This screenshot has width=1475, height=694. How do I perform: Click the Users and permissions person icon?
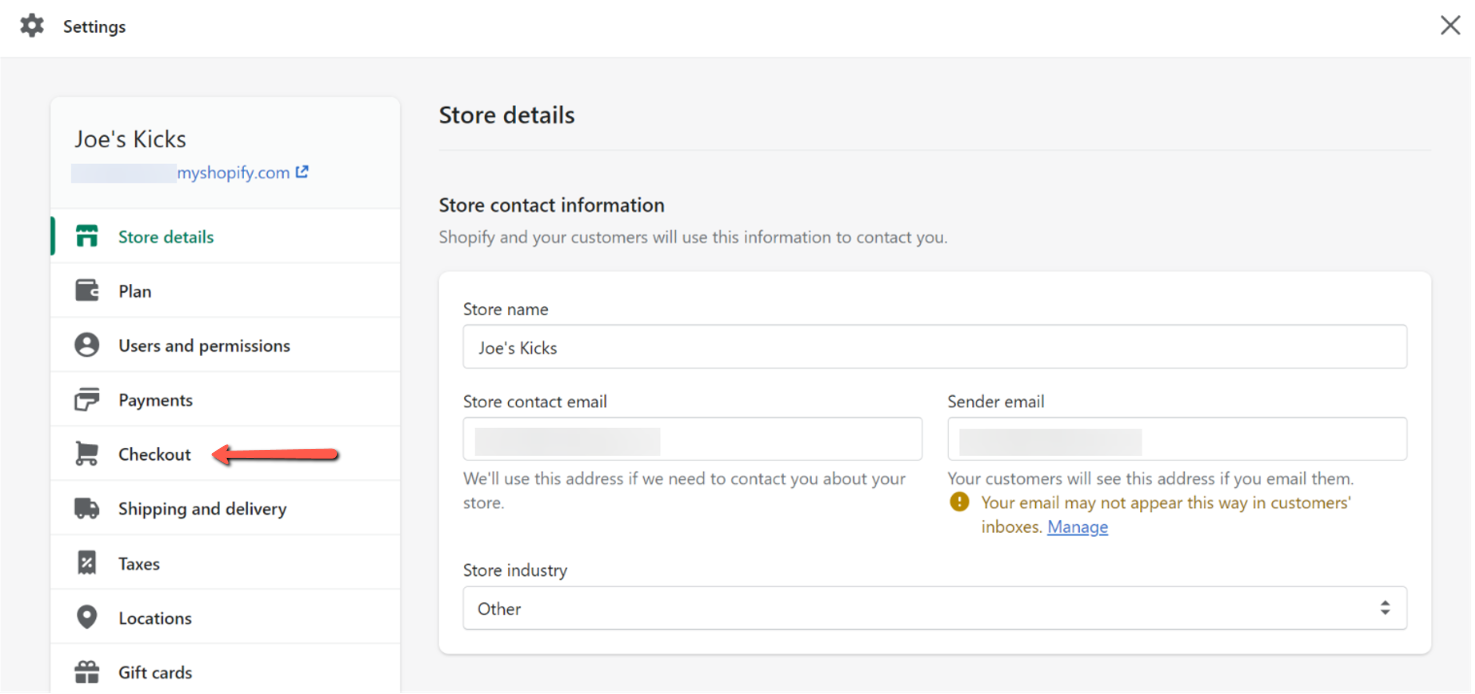(x=87, y=345)
